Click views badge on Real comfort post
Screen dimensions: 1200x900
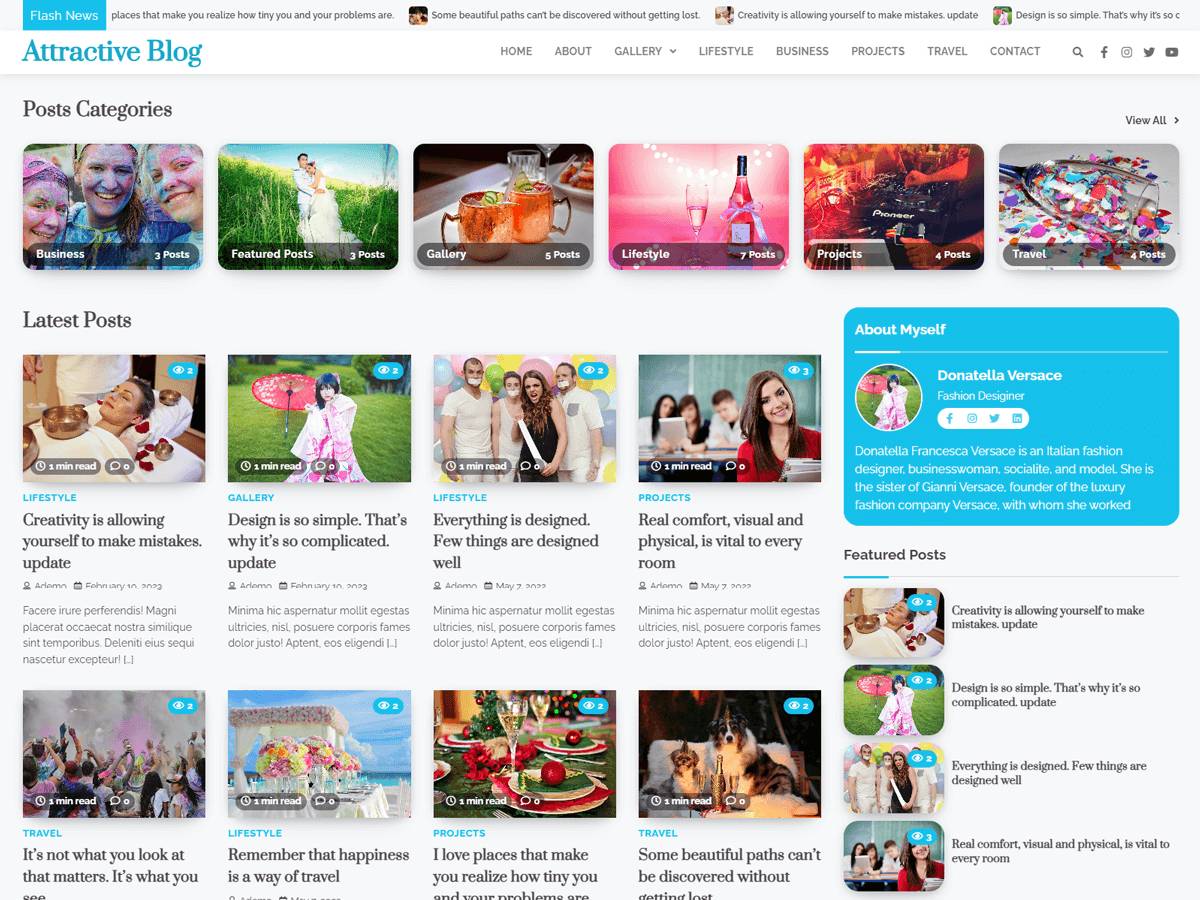click(798, 370)
